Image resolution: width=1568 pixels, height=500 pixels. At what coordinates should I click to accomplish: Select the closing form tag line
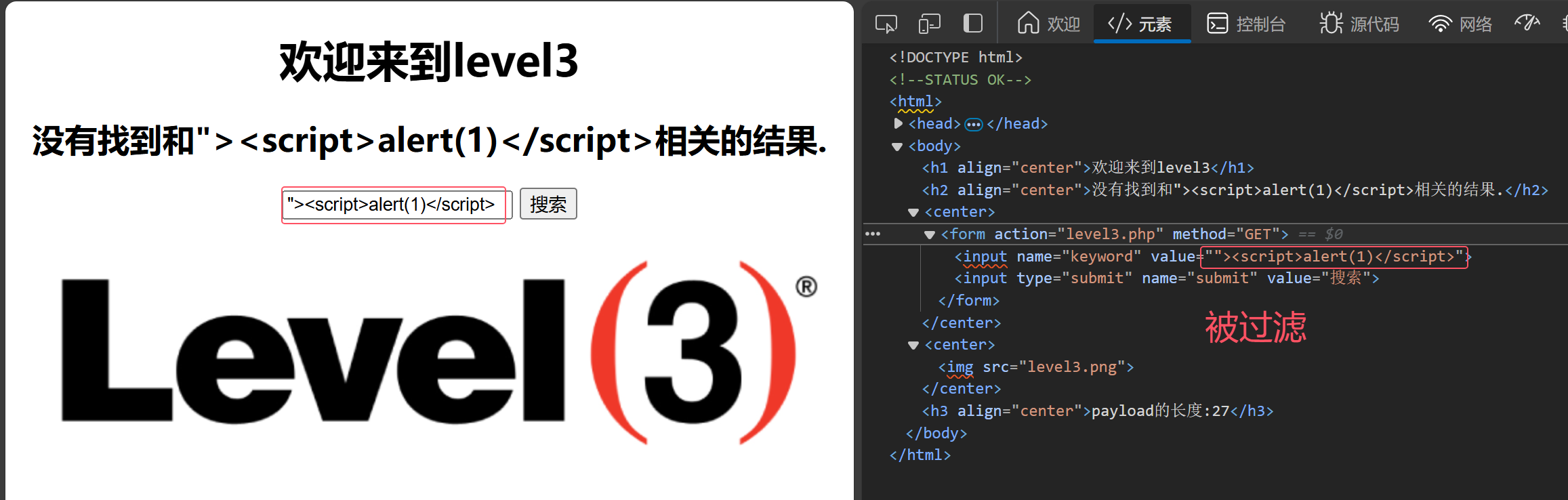(x=969, y=300)
